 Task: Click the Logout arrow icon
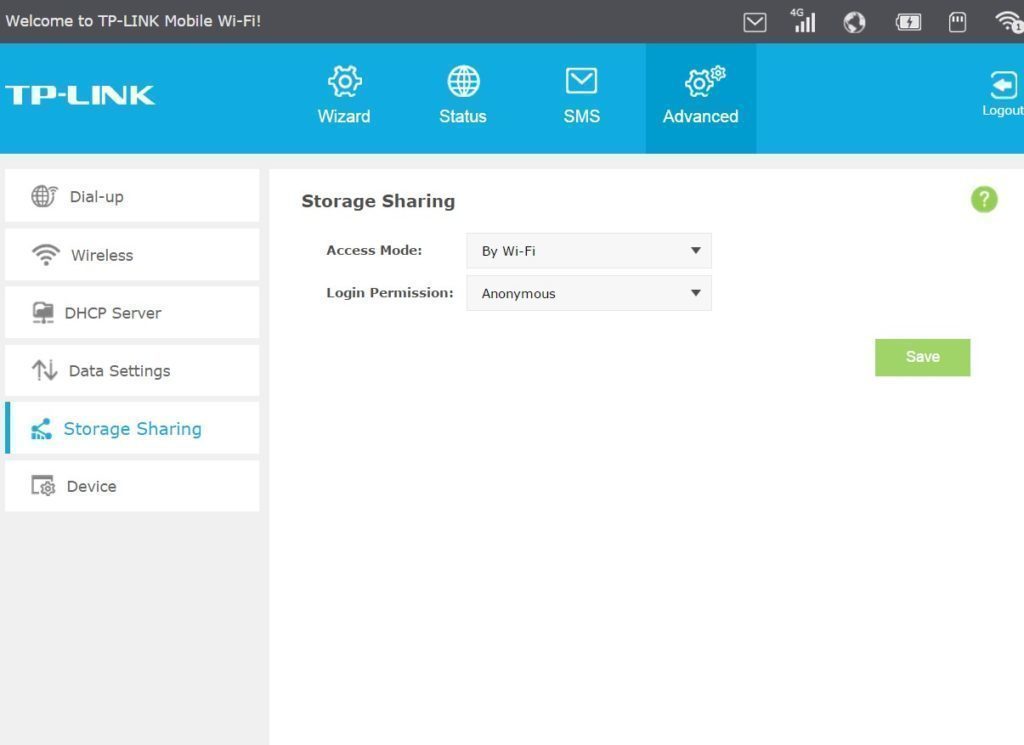click(1002, 85)
